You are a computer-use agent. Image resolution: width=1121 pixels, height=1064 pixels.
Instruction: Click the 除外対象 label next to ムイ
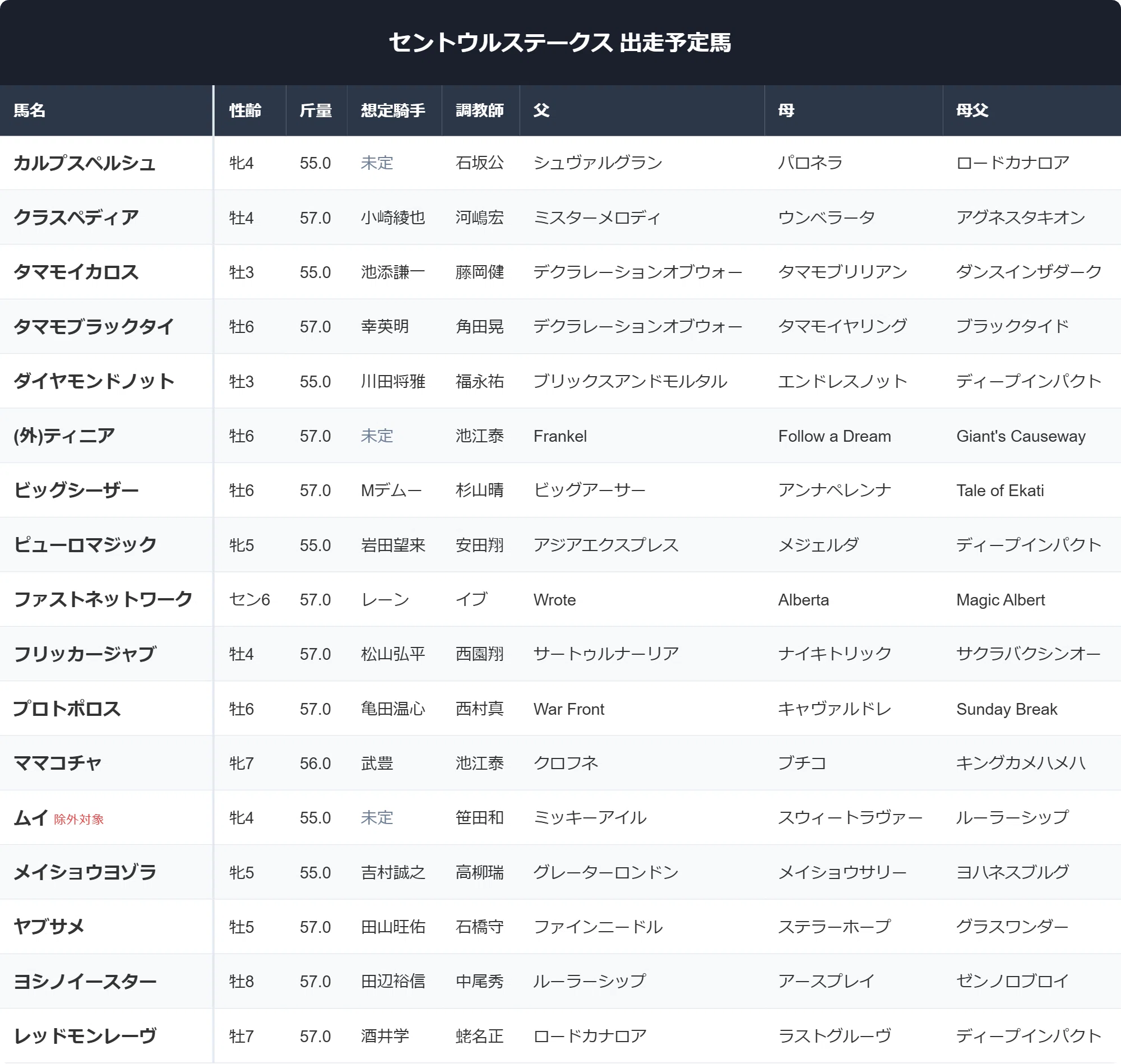coord(79,820)
